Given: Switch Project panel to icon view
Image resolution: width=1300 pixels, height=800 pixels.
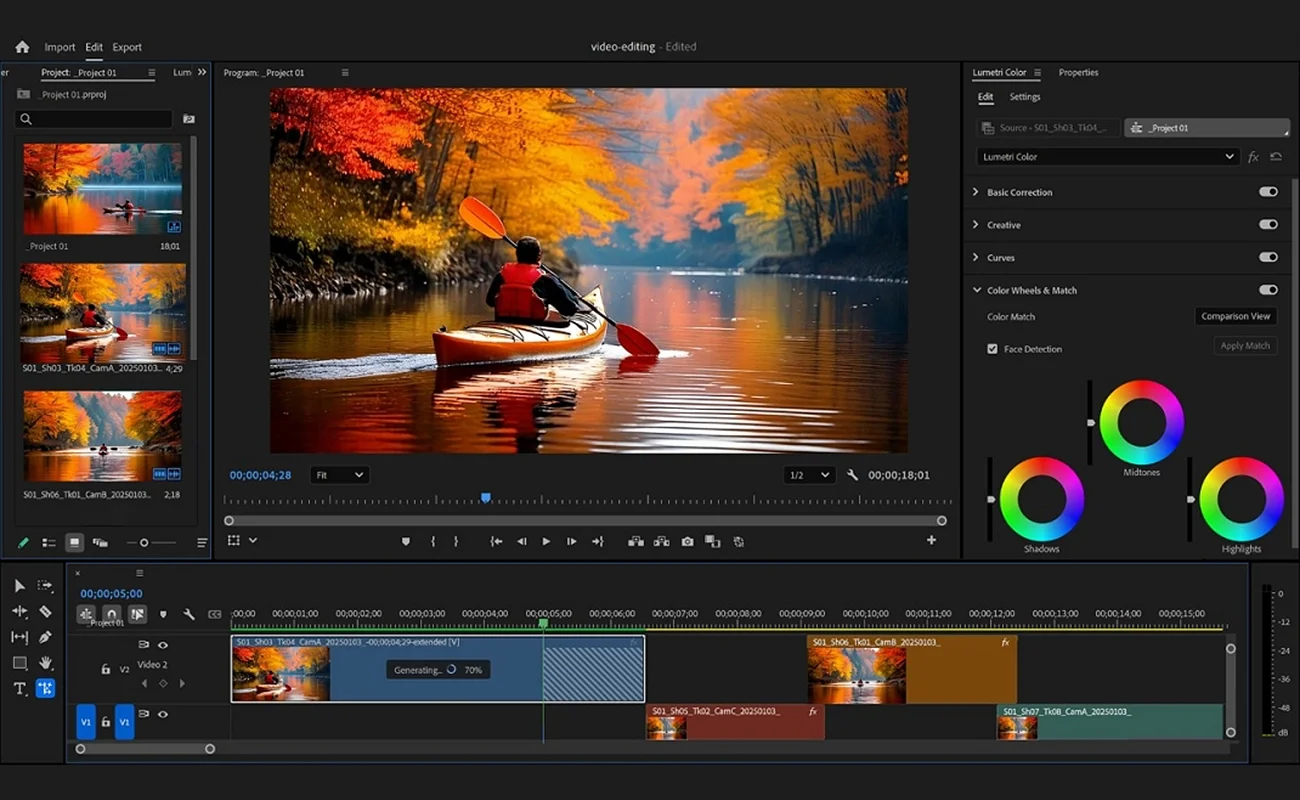Looking at the screenshot, I should click(x=74, y=543).
